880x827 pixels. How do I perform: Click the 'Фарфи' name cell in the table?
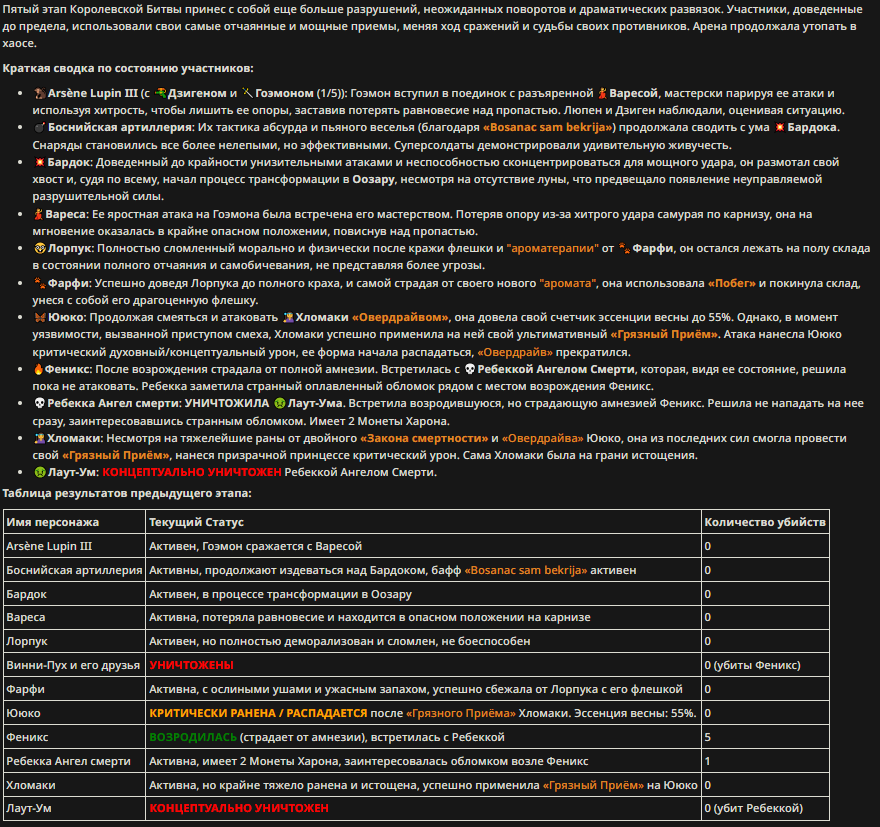pyautogui.click(x=74, y=690)
